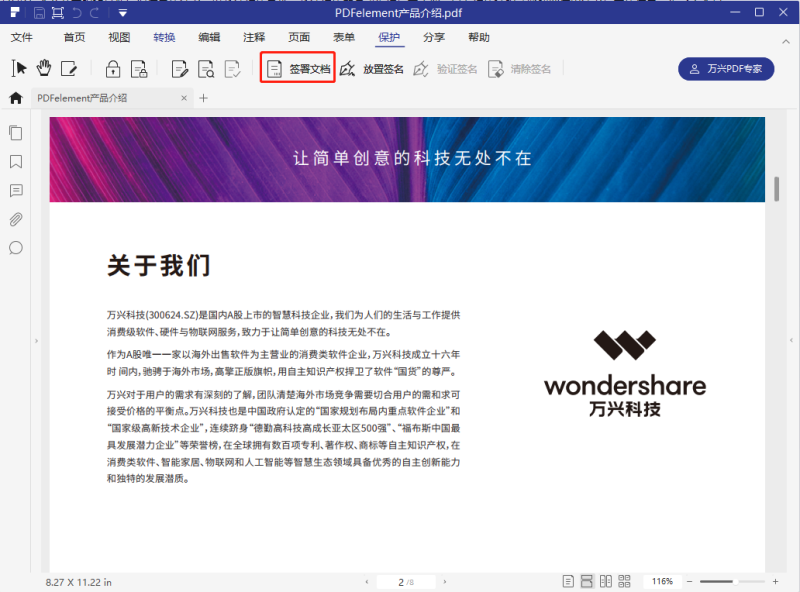Screen dimensions: 800x592
Task: Toggle single page view mode
Action: tap(568, 580)
